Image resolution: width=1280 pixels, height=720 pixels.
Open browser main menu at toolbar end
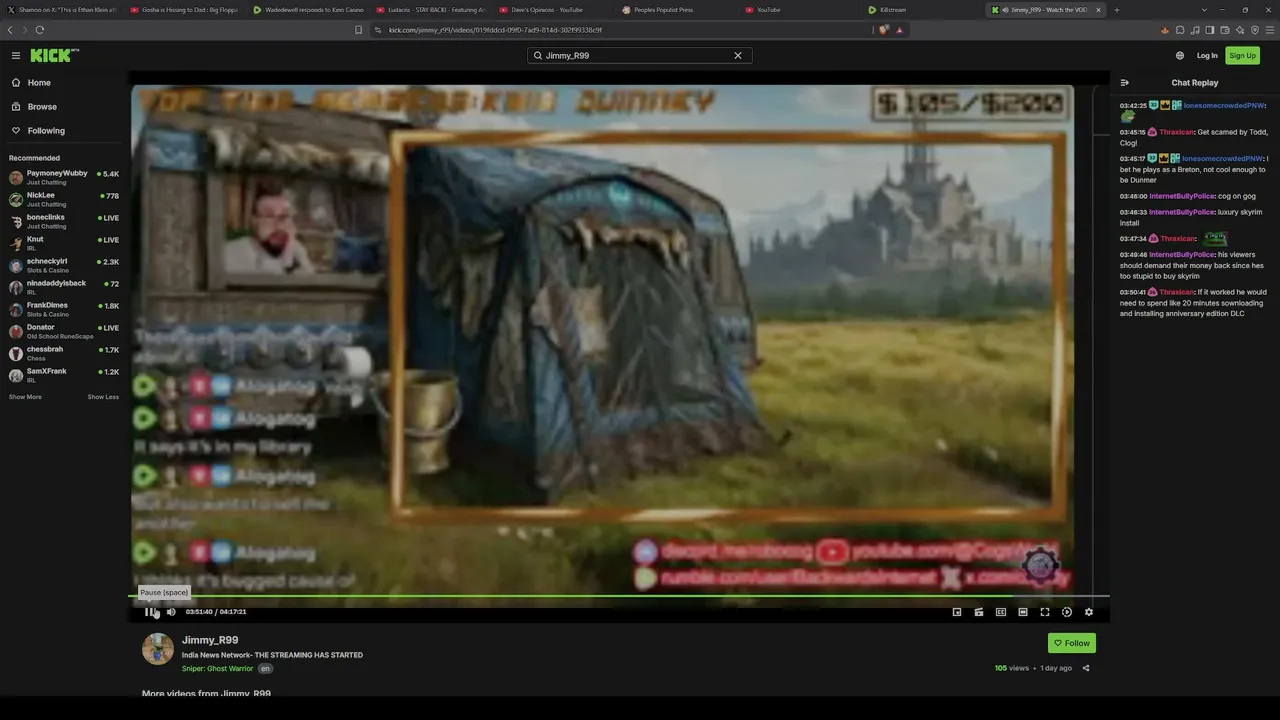click(x=1269, y=30)
